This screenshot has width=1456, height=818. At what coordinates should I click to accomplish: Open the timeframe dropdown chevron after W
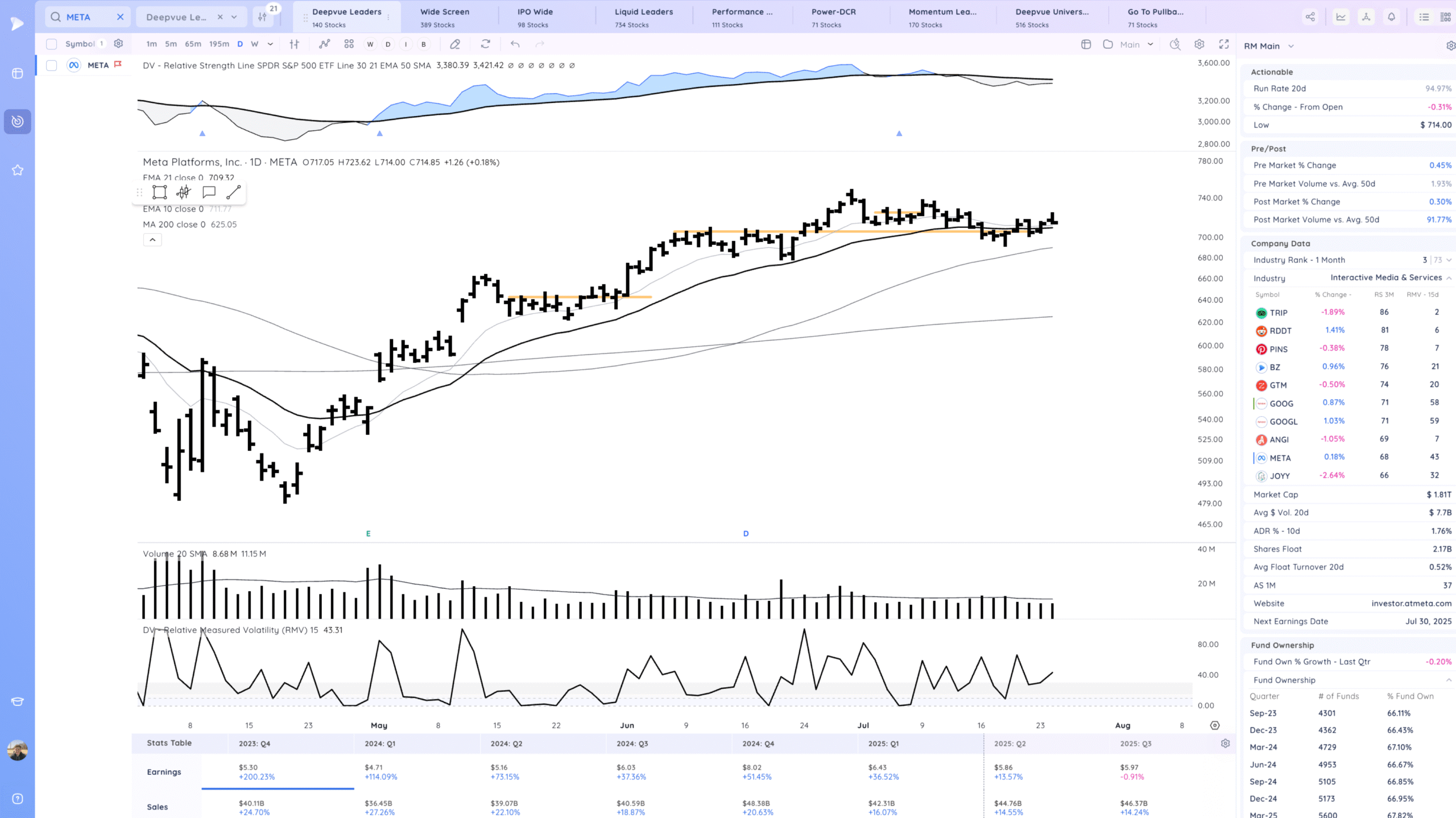[x=270, y=44]
